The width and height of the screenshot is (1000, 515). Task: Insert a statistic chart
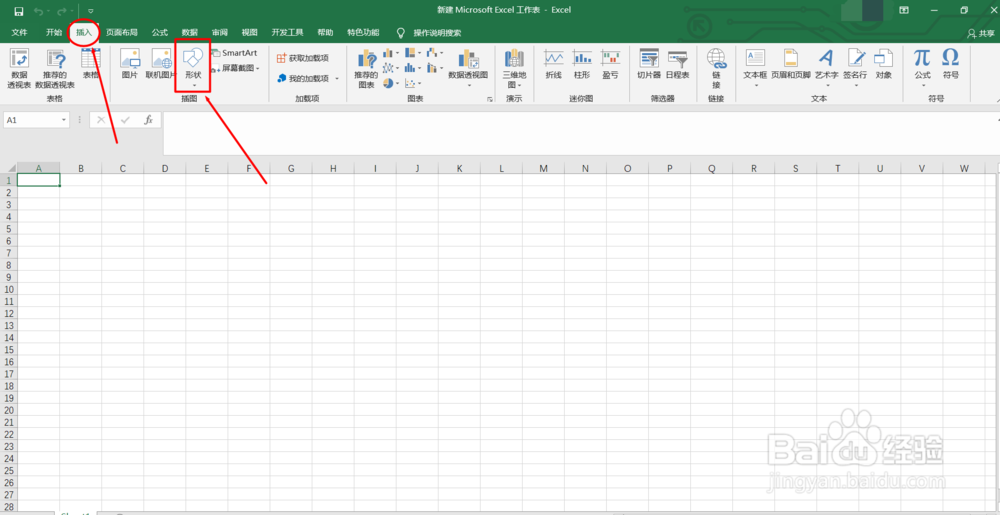[x=413, y=68]
